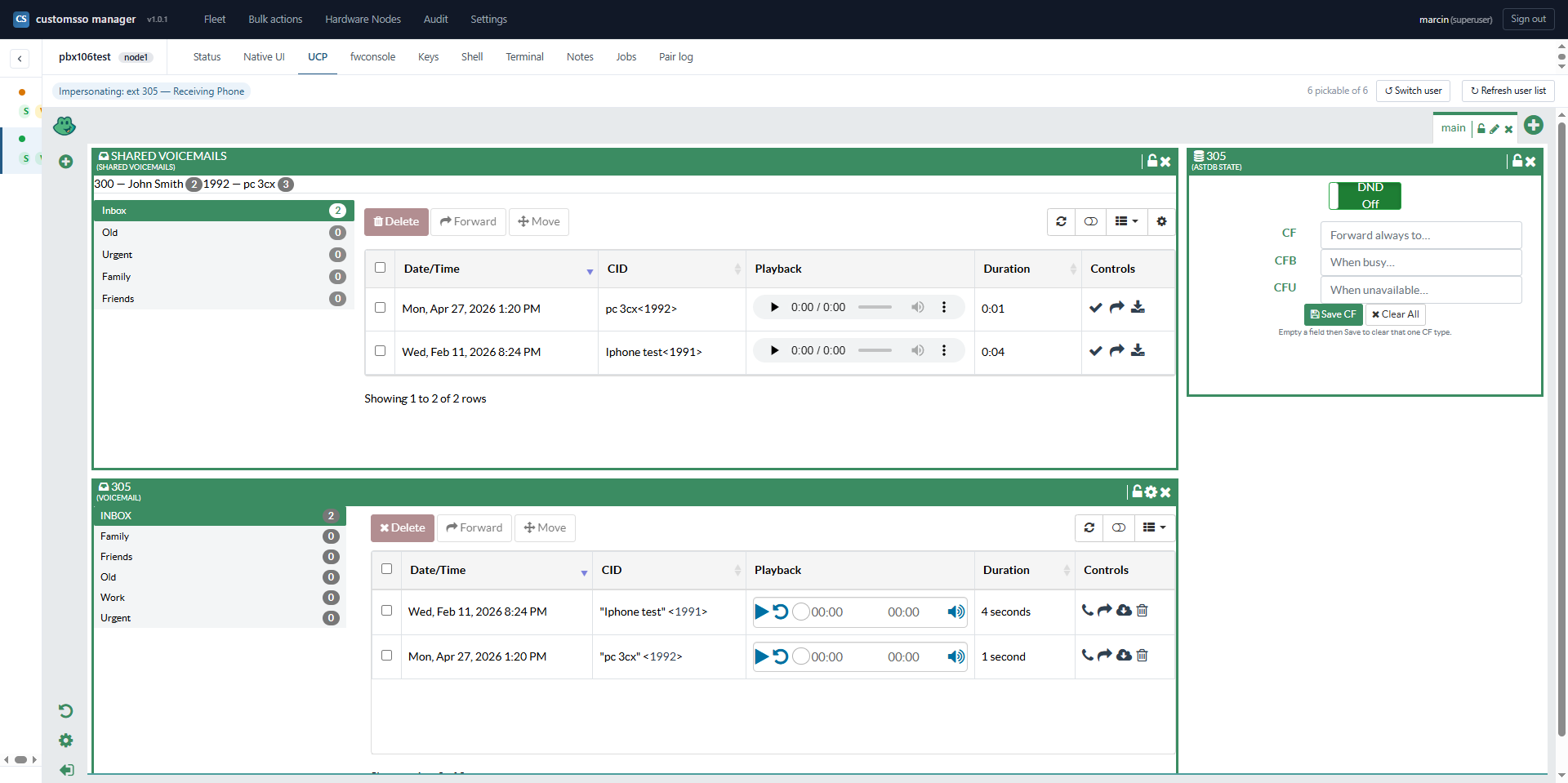This screenshot has width=1568, height=783.
Task: Switch to the Native UI tab
Action: (264, 57)
